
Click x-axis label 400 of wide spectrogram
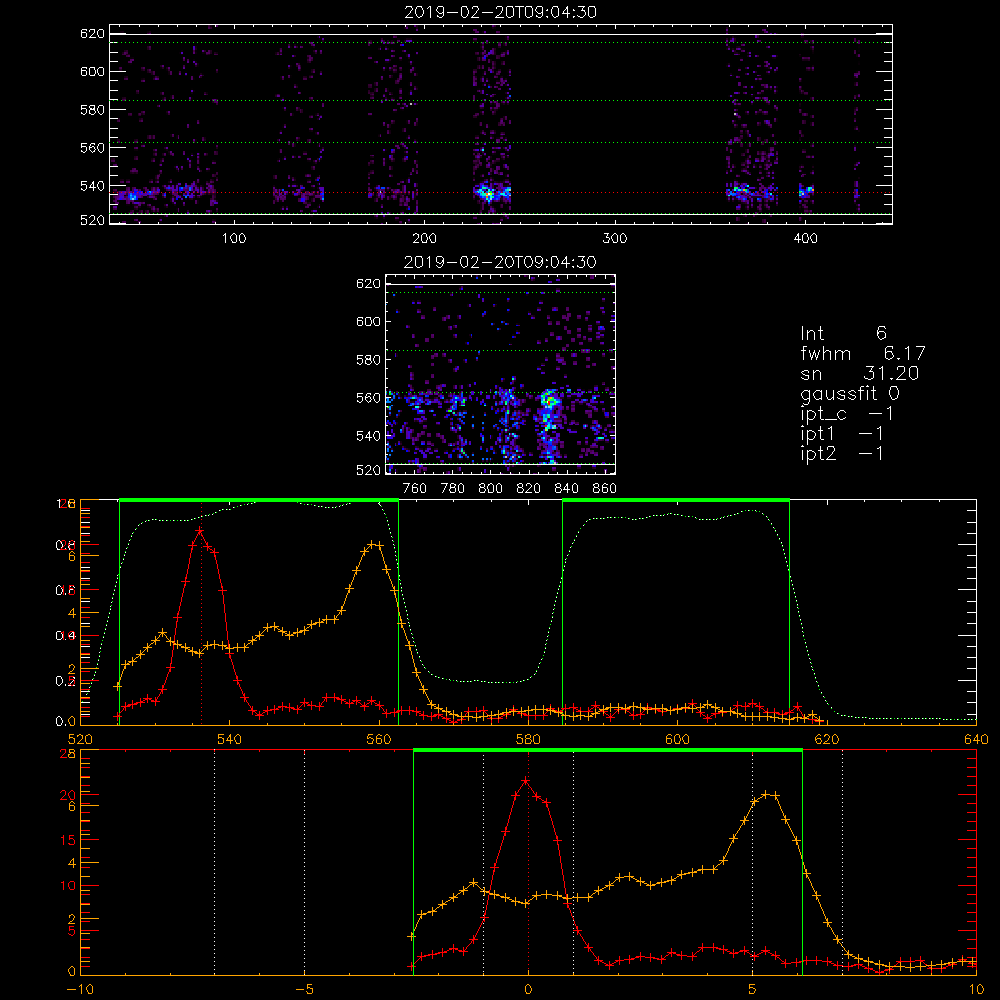[x=805, y=239]
